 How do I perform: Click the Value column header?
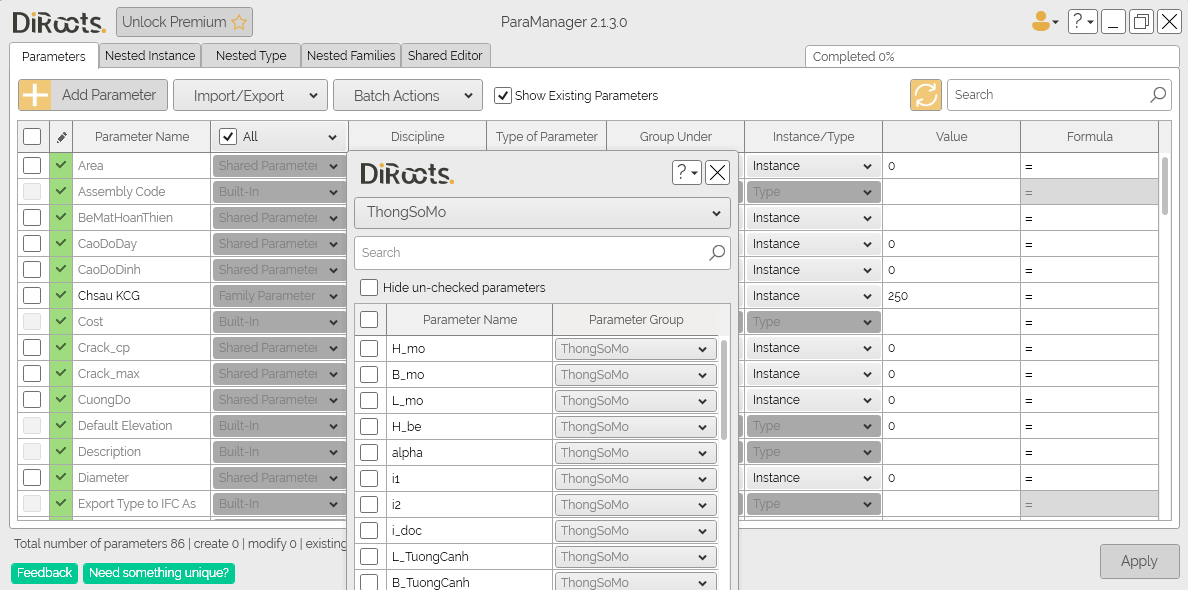[x=951, y=136]
